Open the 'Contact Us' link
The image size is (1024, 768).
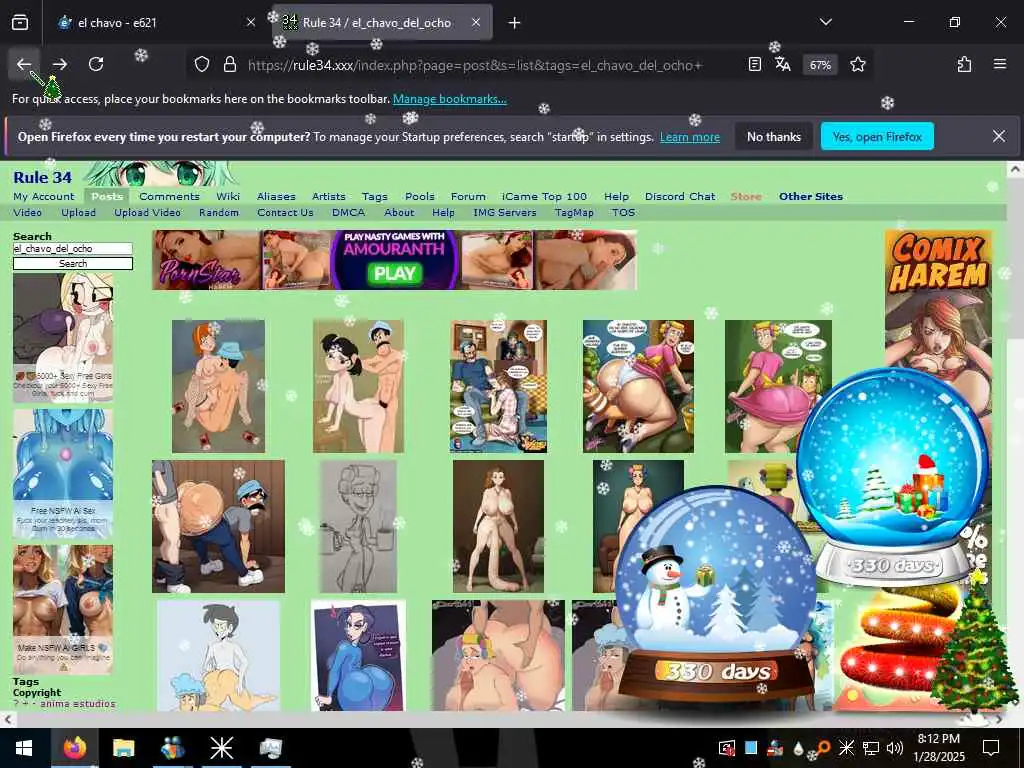[x=285, y=213]
